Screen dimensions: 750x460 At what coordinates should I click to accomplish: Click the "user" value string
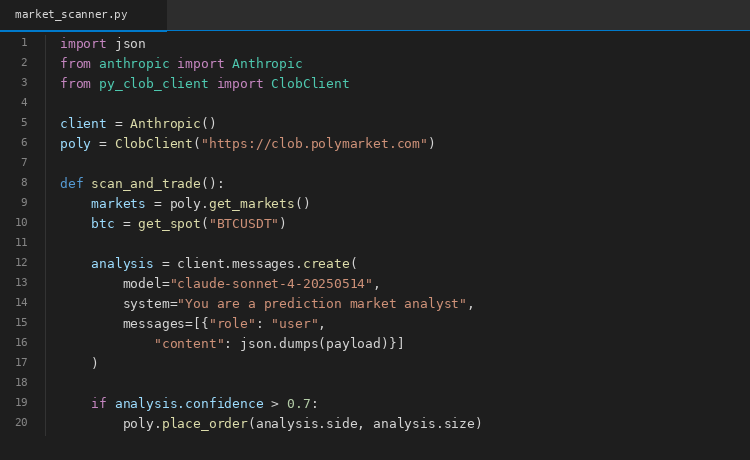[x=295, y=324]
